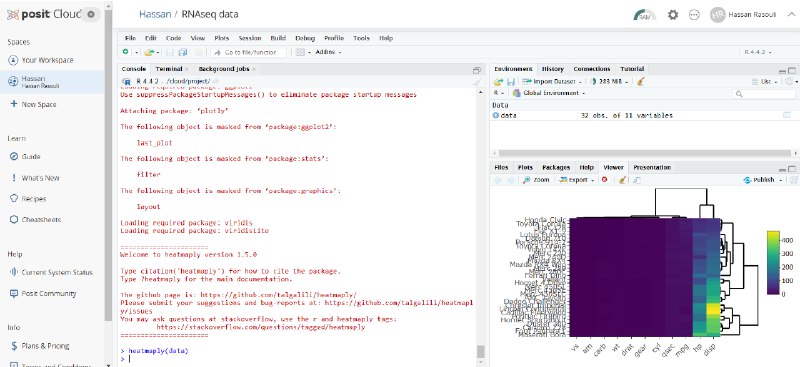Click the New File green plus icon
Viewport: 800px width, 367px height.
pos(126,52)
